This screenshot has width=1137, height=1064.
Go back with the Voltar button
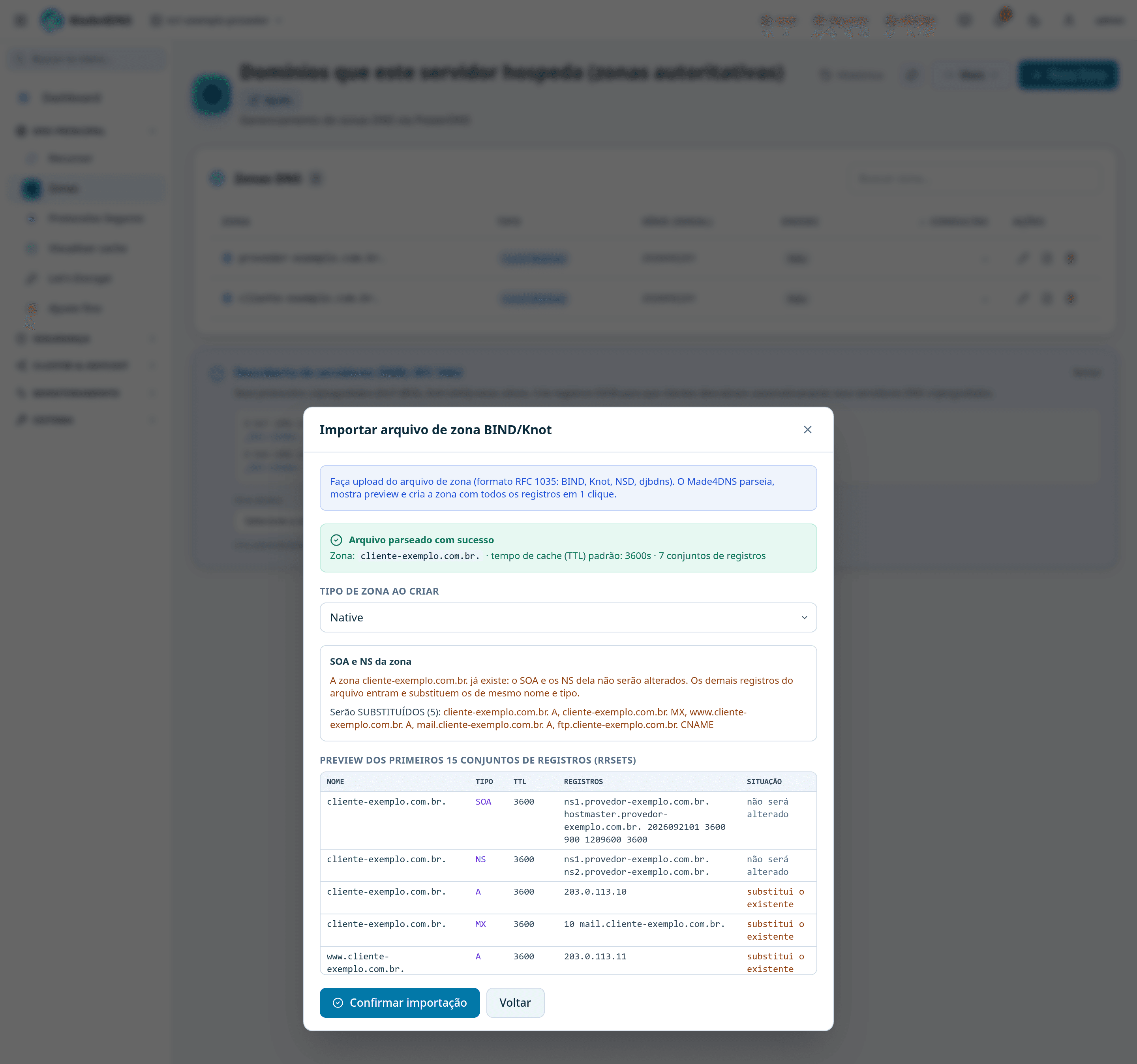point(515,1003)
